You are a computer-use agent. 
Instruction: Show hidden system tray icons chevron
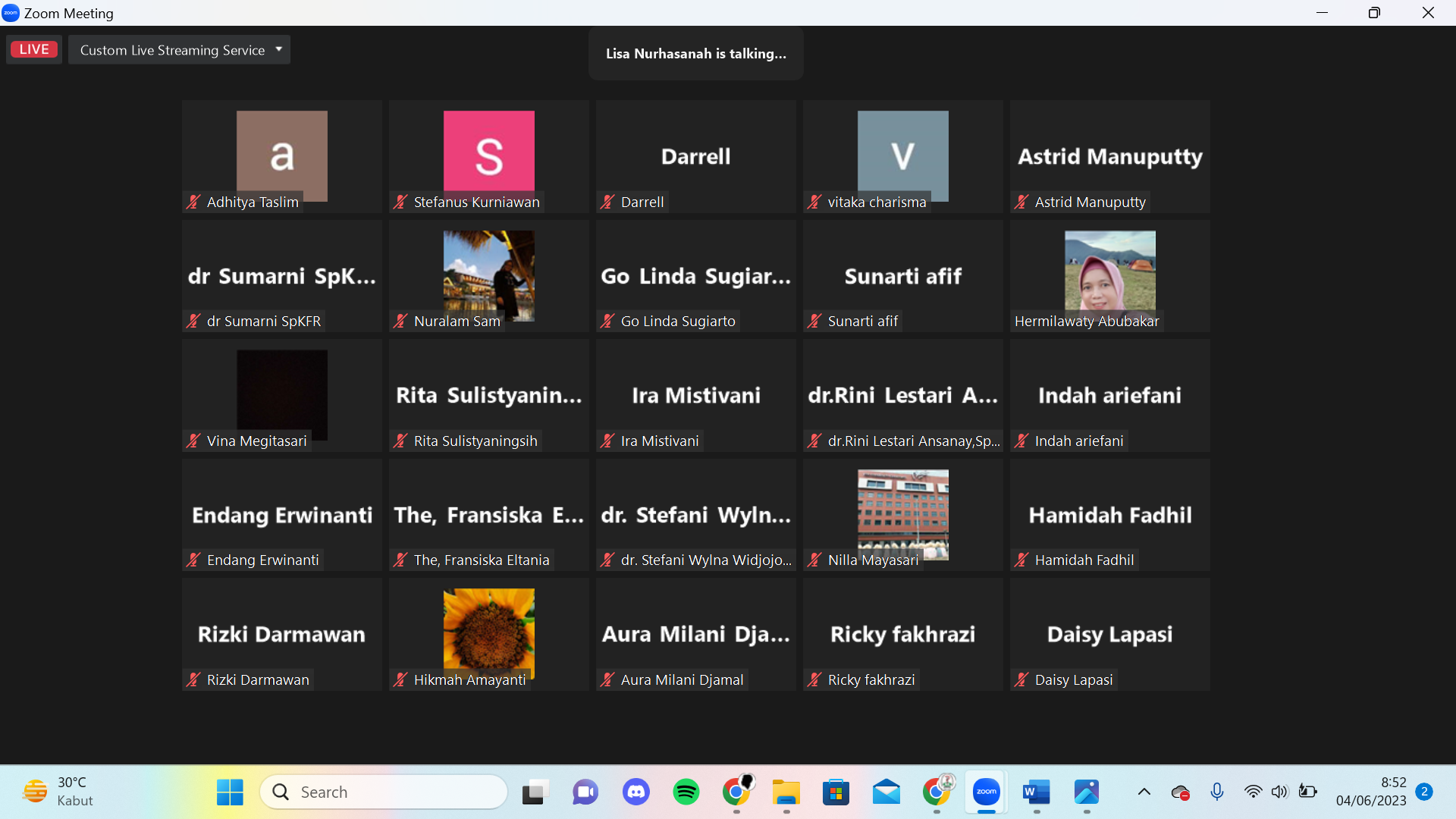1144,792
